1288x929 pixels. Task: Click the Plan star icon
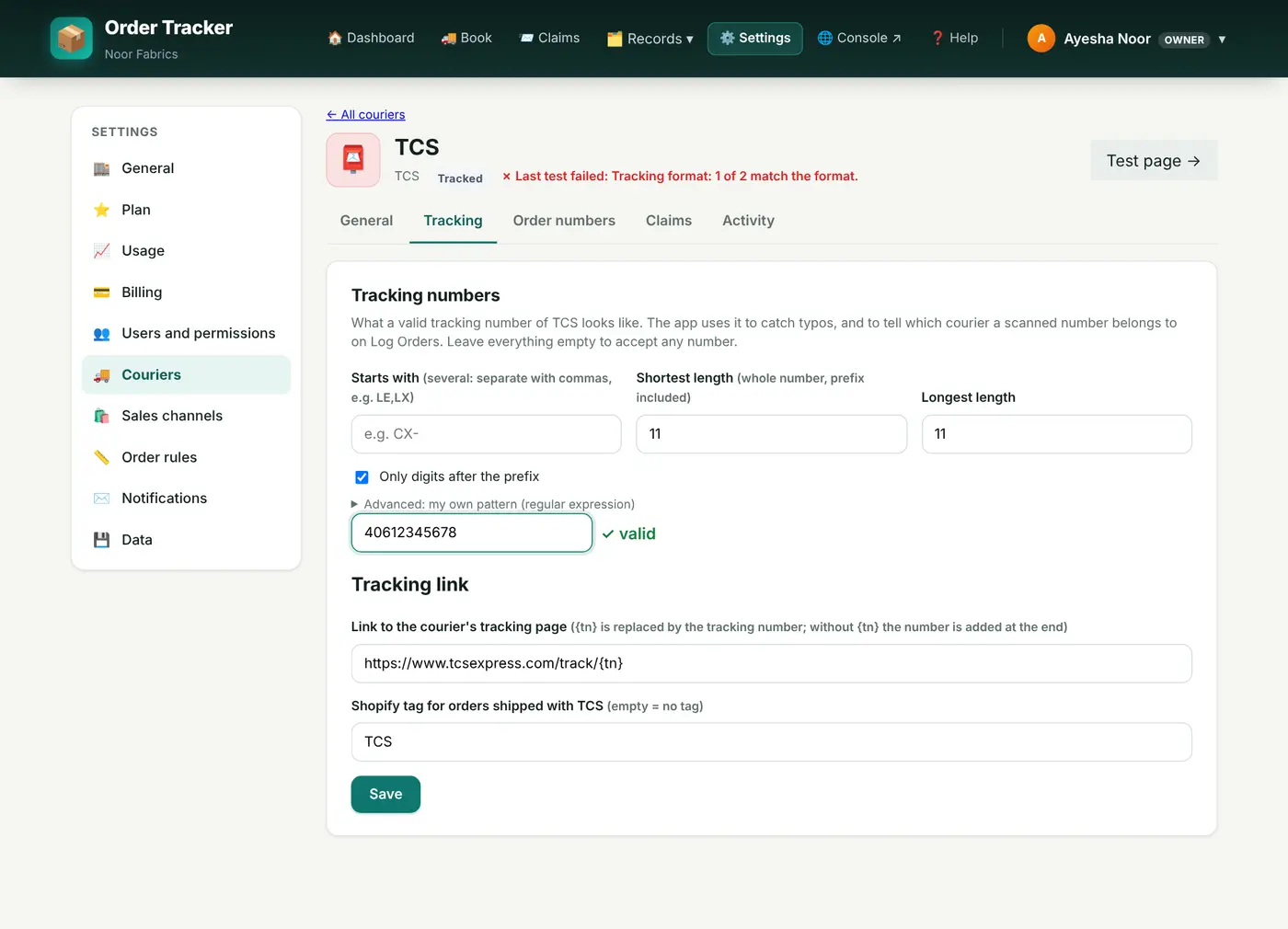(102, 210)
